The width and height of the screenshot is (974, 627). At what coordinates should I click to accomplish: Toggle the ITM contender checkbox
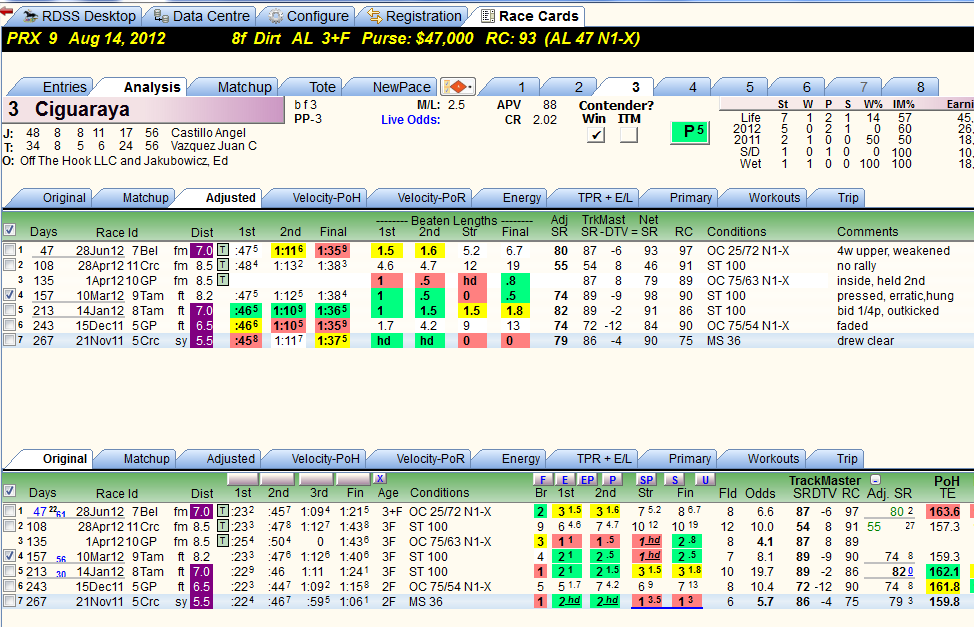point(629,134)
